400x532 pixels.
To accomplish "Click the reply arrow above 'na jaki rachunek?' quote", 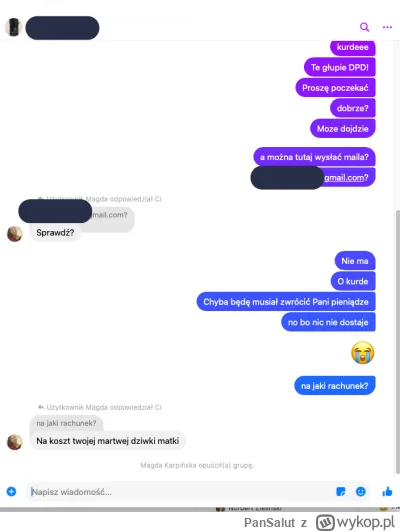I will [x=41, y=407].
